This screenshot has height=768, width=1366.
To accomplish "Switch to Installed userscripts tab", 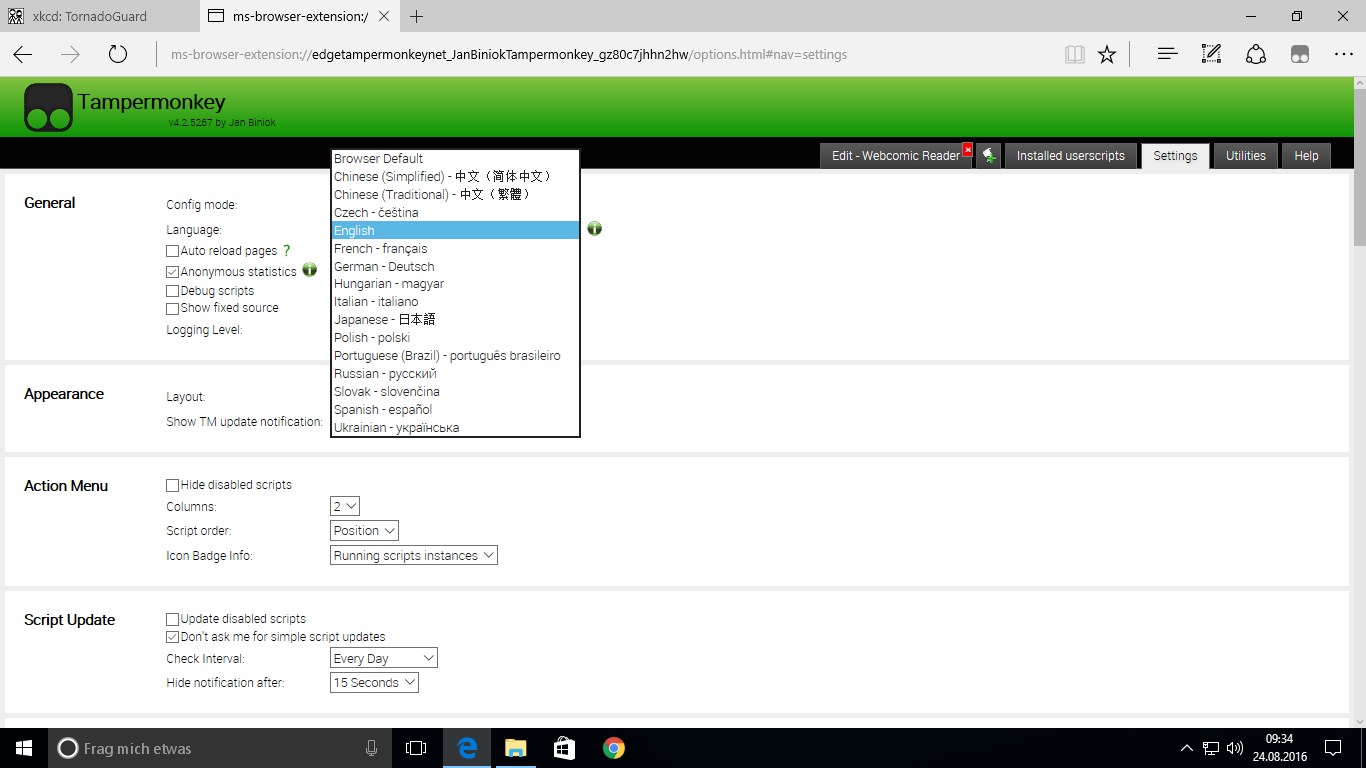I will point(1070,155).
